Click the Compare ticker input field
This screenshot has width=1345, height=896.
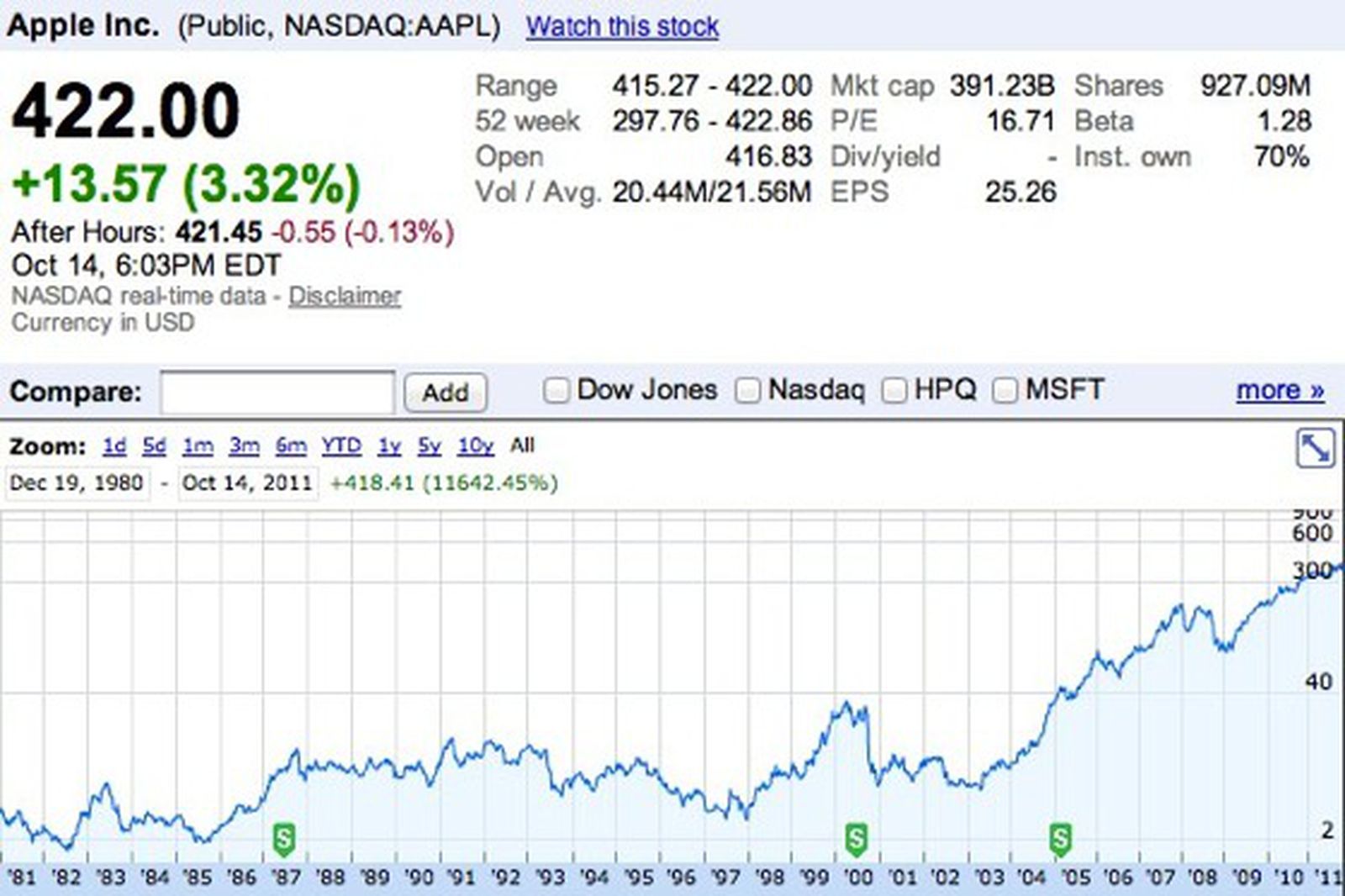point(277,392)
